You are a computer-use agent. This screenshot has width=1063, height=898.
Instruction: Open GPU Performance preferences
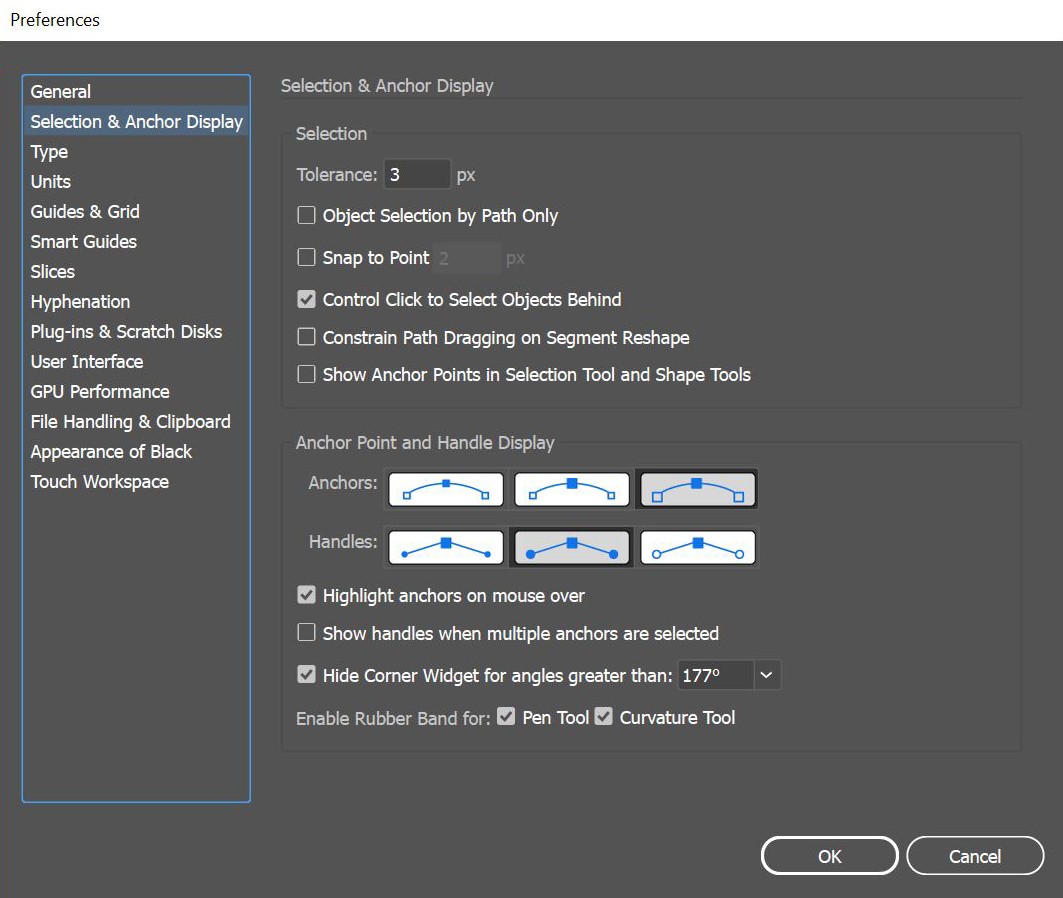[136, 391]
